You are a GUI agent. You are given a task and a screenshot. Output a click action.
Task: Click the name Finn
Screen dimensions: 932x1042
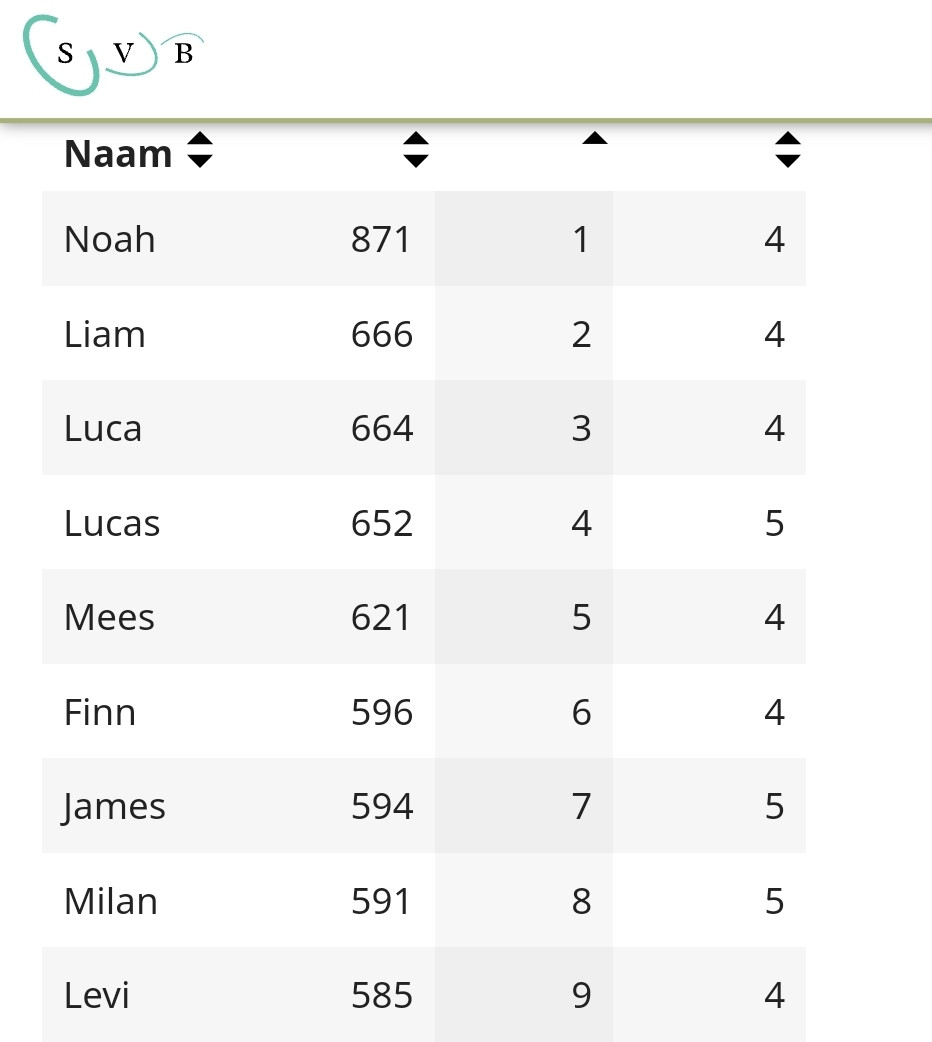click(100, 712)
